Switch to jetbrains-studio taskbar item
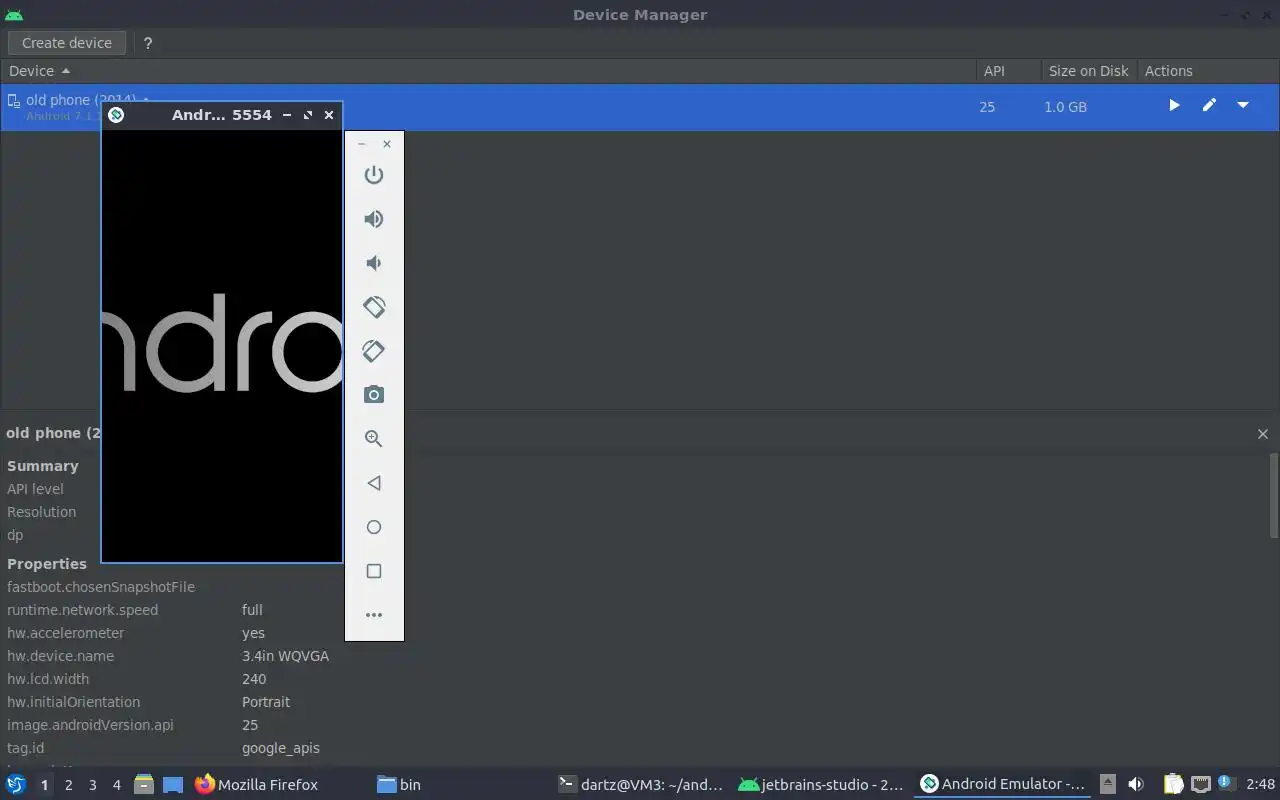Viewport: 1280px width, 800px height. [821, 785]
